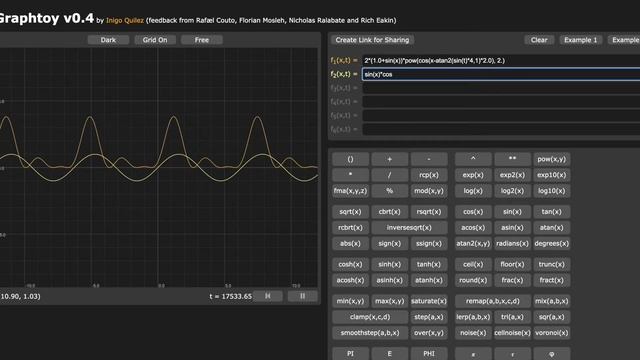Insert cosh(x) function

tap(350, 264)
